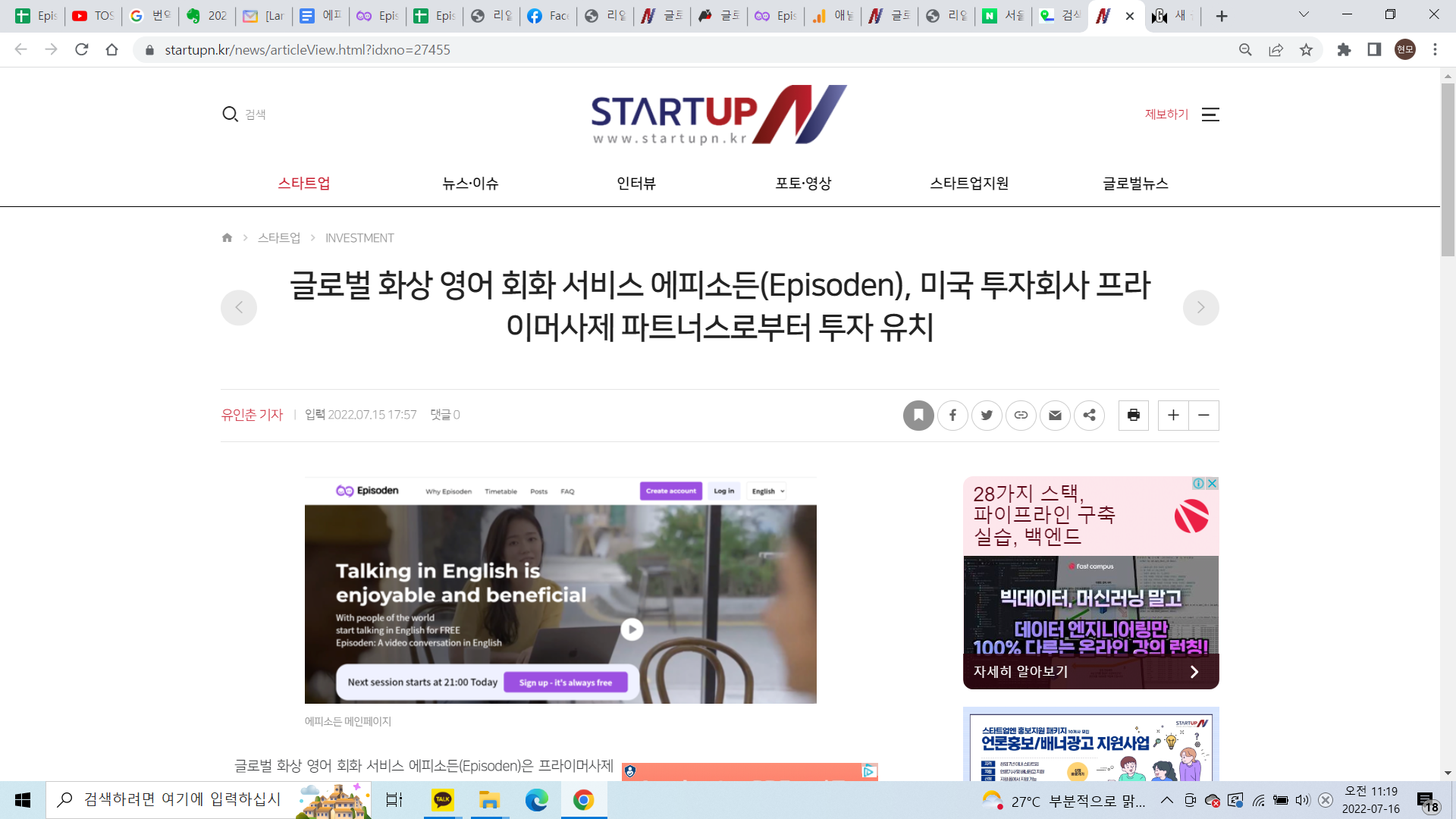
Task: Open the hamburger menu in the site header
Action: tap(1210, 115)
